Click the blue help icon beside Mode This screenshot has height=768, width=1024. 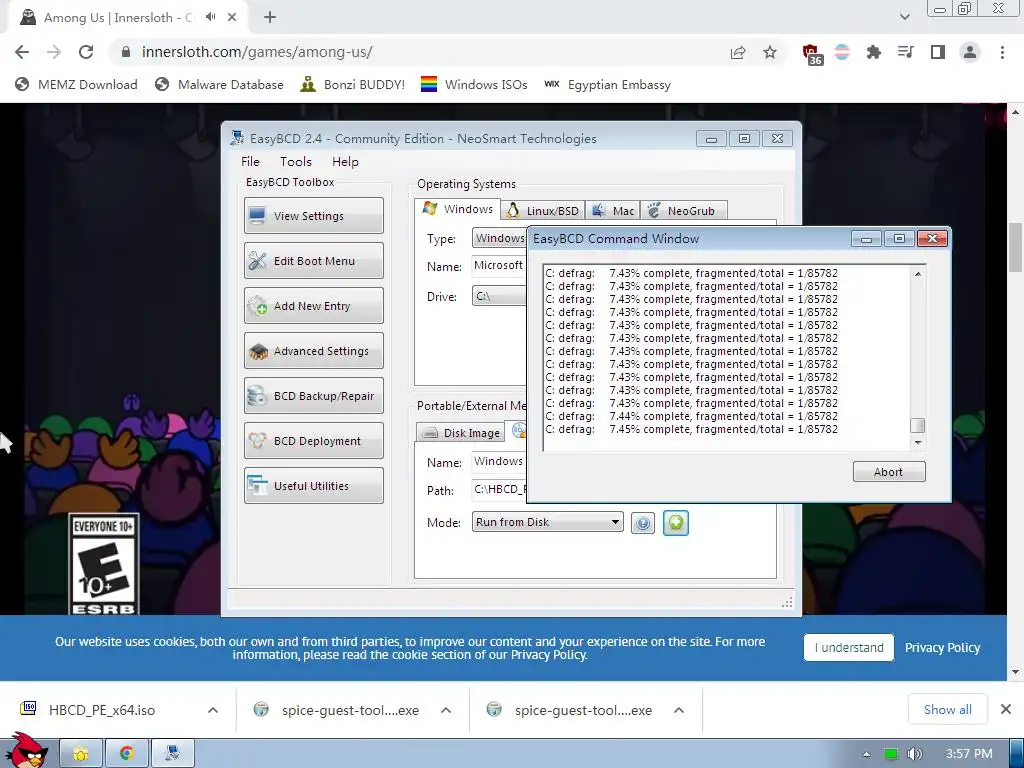point(643,523)
